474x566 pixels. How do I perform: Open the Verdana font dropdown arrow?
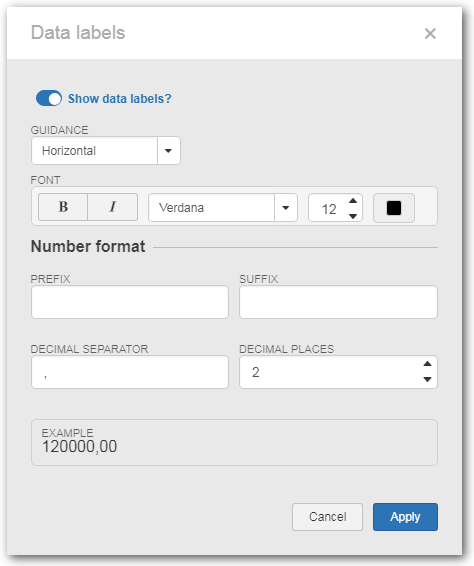[286, 208]
